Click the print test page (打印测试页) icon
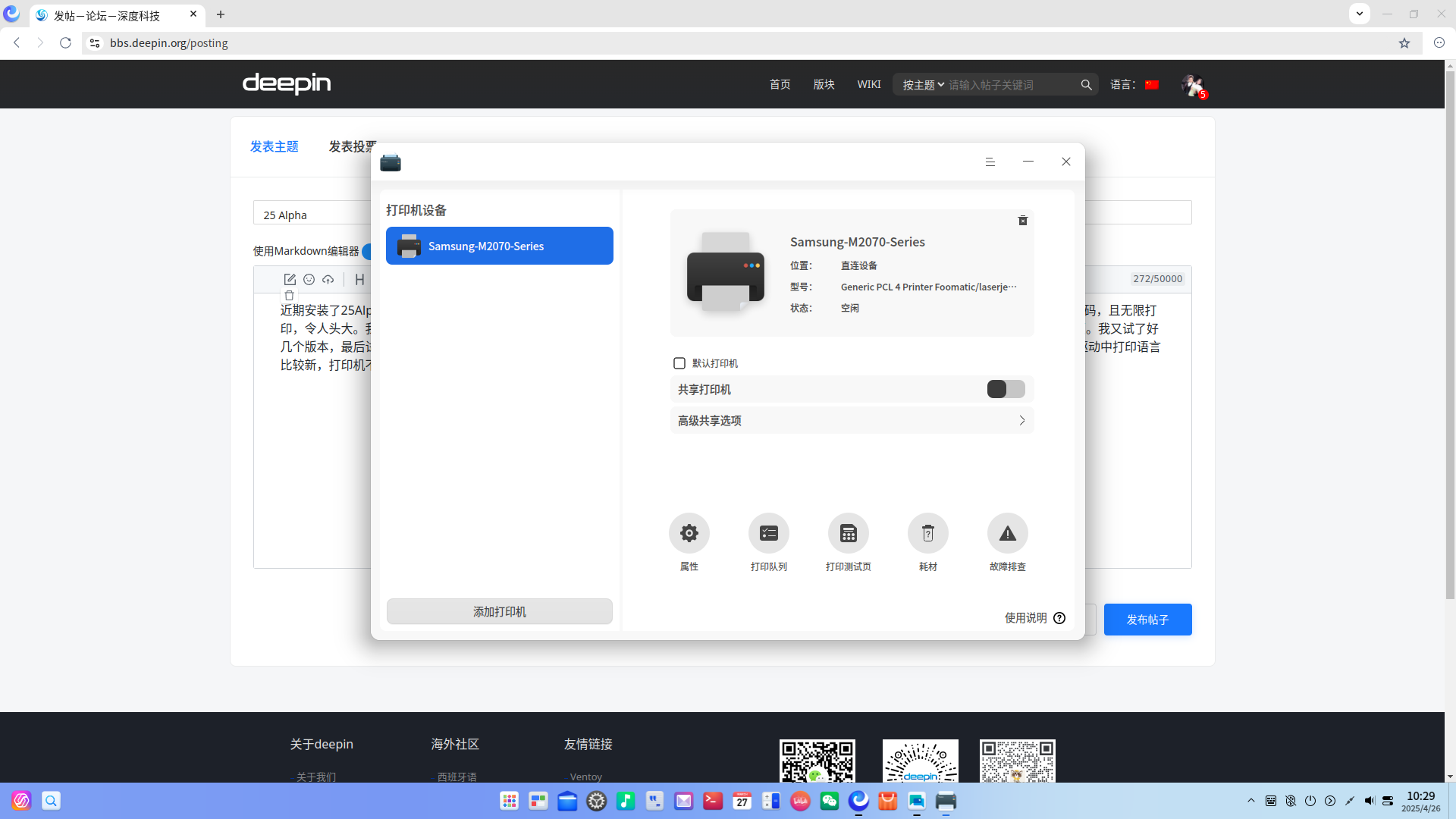The width and height of the screenshot is (1456, 819). coord(848,534)
